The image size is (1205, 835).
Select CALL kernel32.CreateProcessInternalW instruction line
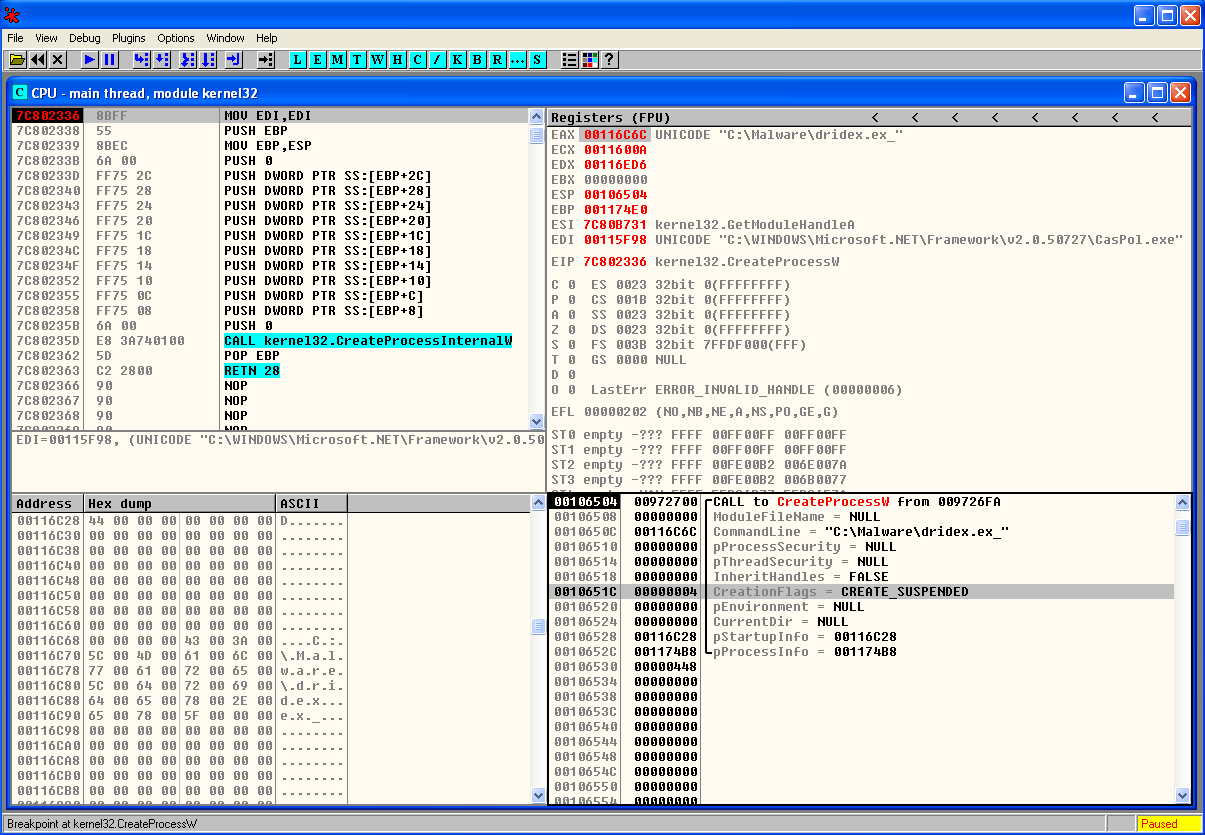[x=367, y=341]
